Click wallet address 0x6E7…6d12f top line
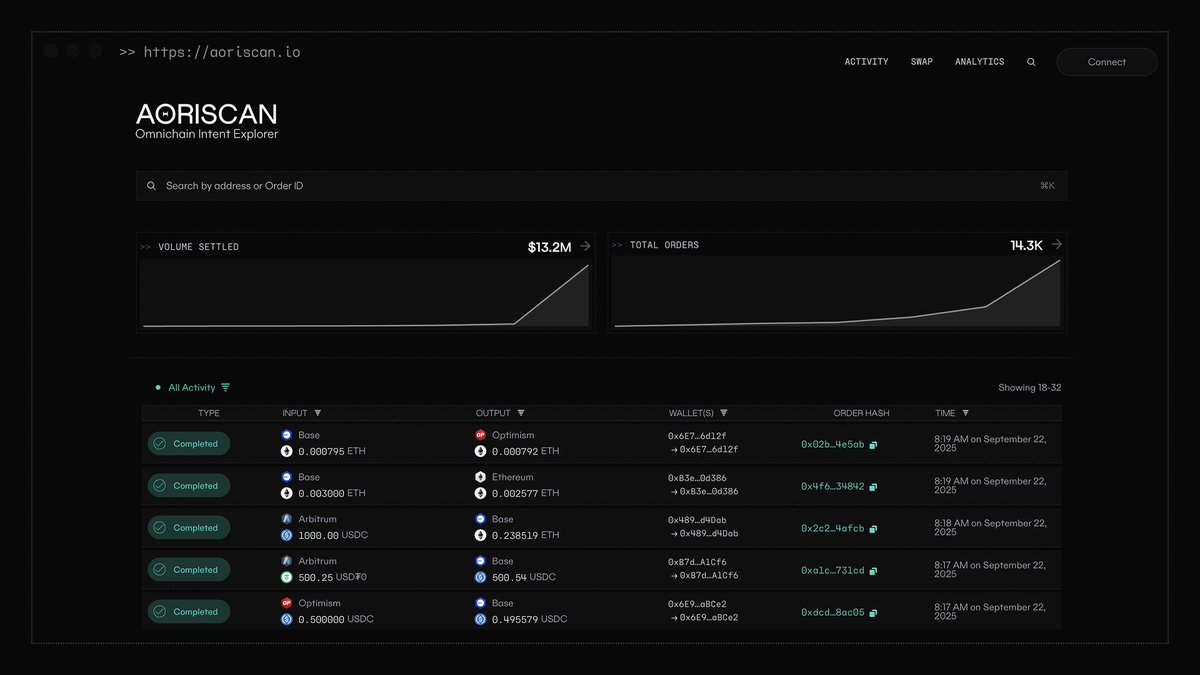This screenshot has height=675, width=1200. tap(697, 436)
